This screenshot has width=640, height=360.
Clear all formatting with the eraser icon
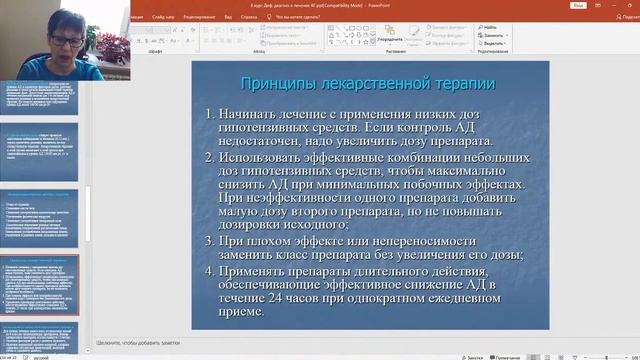[x=193, y=30]
